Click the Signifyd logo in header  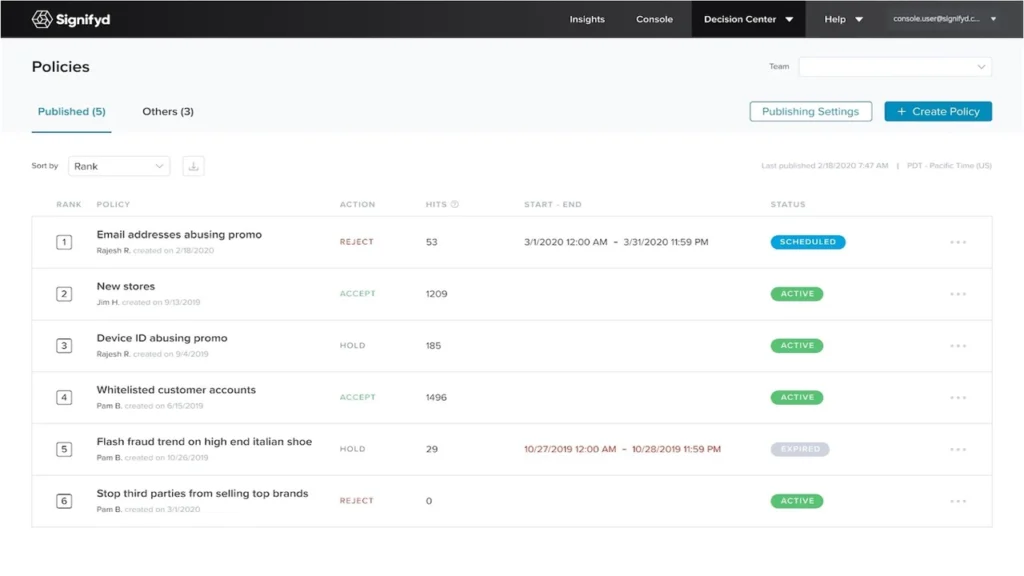[72, 19]
